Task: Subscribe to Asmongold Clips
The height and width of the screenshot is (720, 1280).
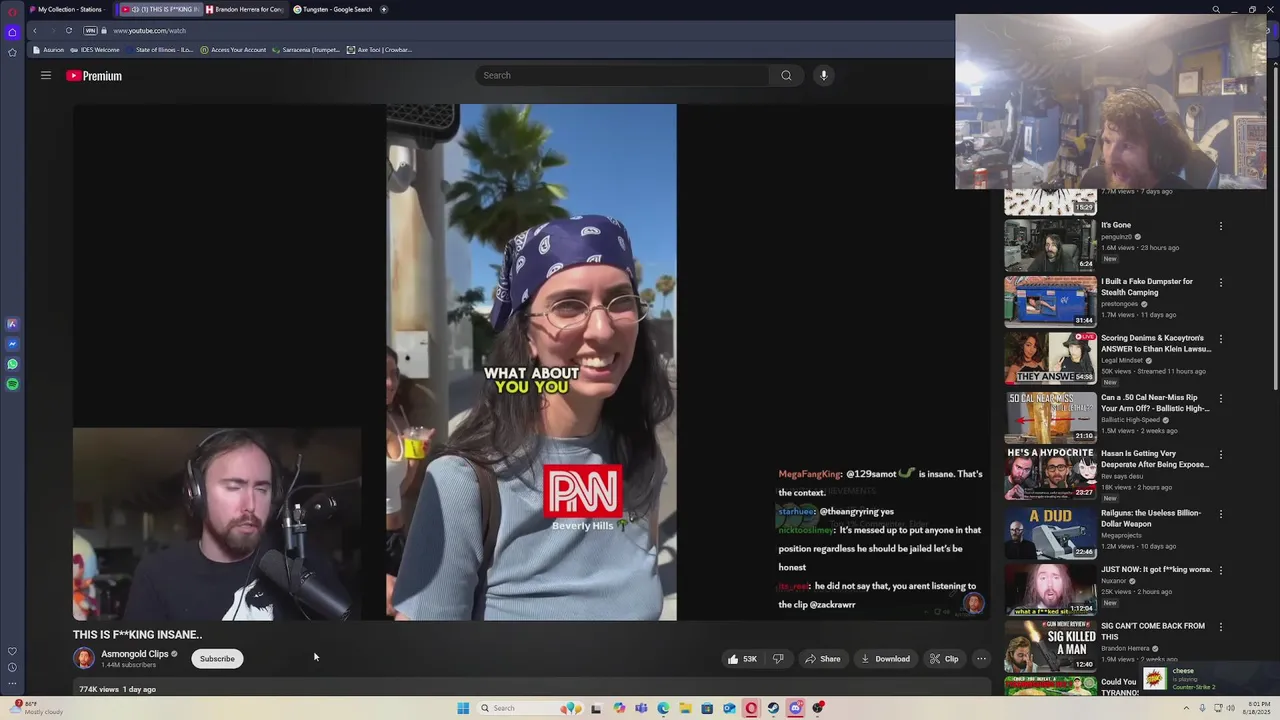Action: pyautogui.click(x=217, y=659)
